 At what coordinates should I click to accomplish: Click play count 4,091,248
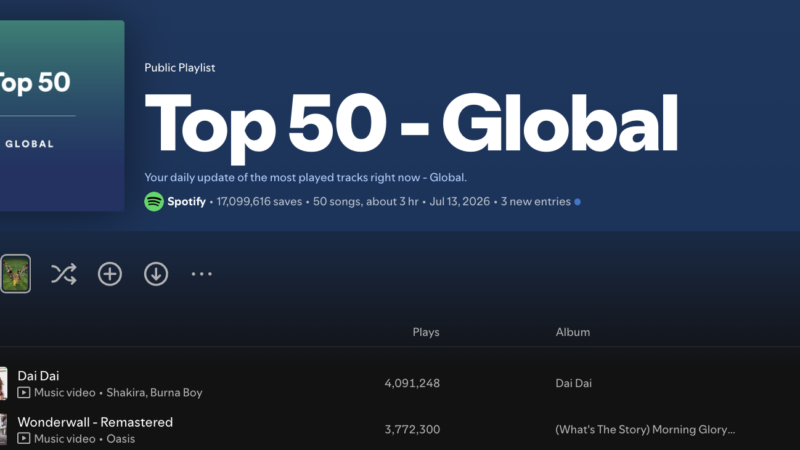[412, 383]
